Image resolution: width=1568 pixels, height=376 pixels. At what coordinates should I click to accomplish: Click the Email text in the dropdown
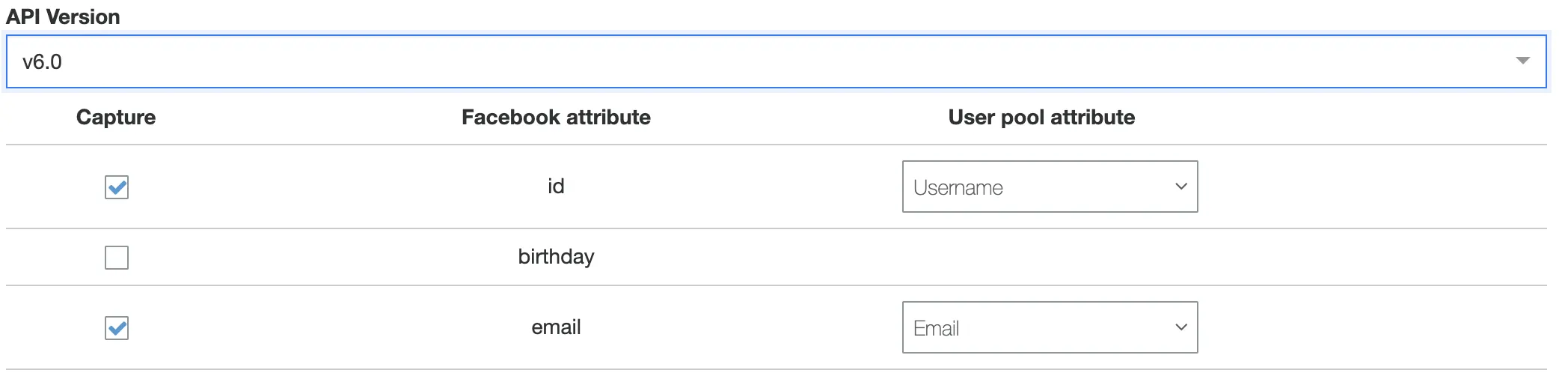tap(936, 329)
